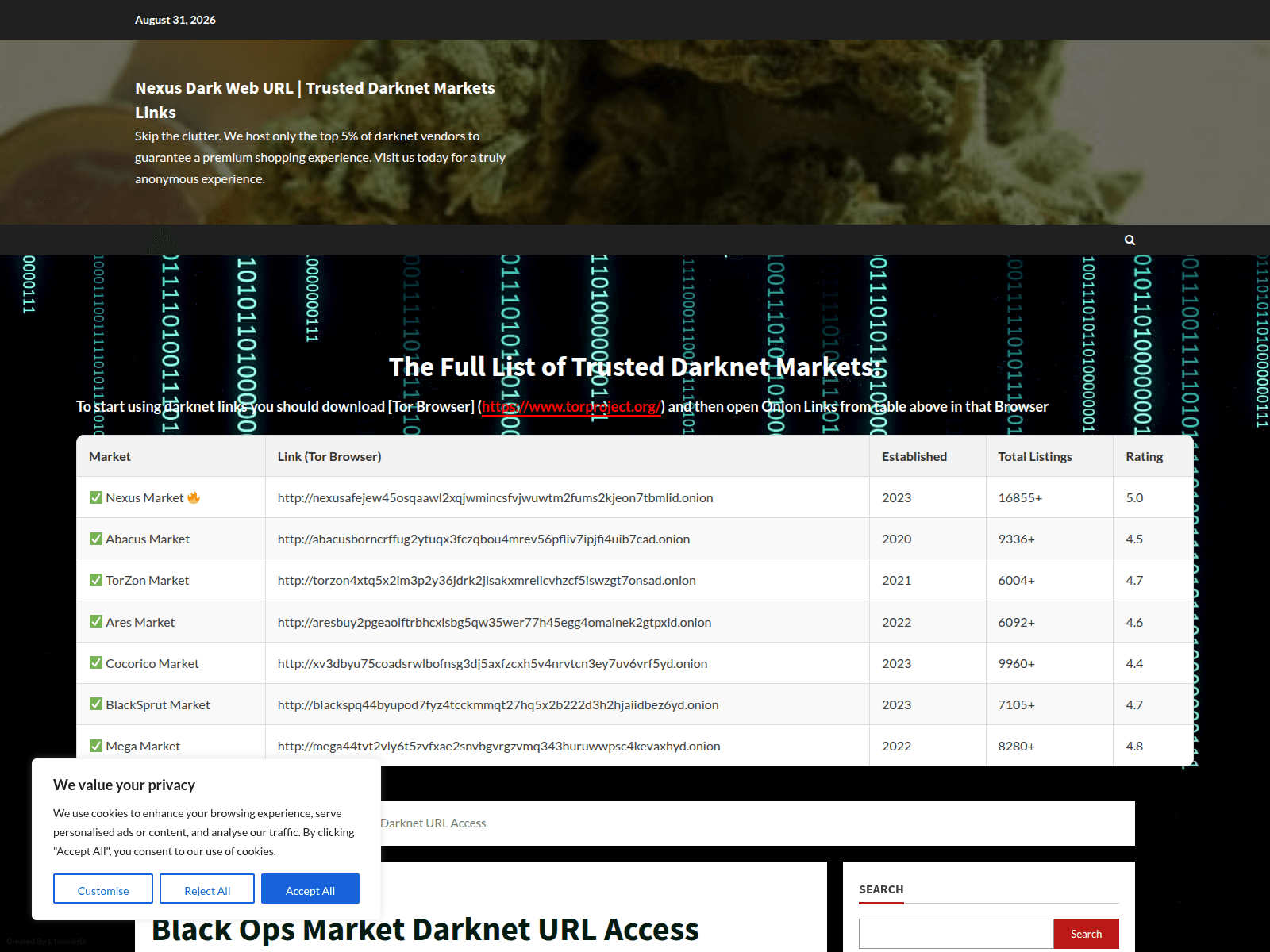Click the "4.7" rating in the BlackSprut row

[x=1134, y=704]
